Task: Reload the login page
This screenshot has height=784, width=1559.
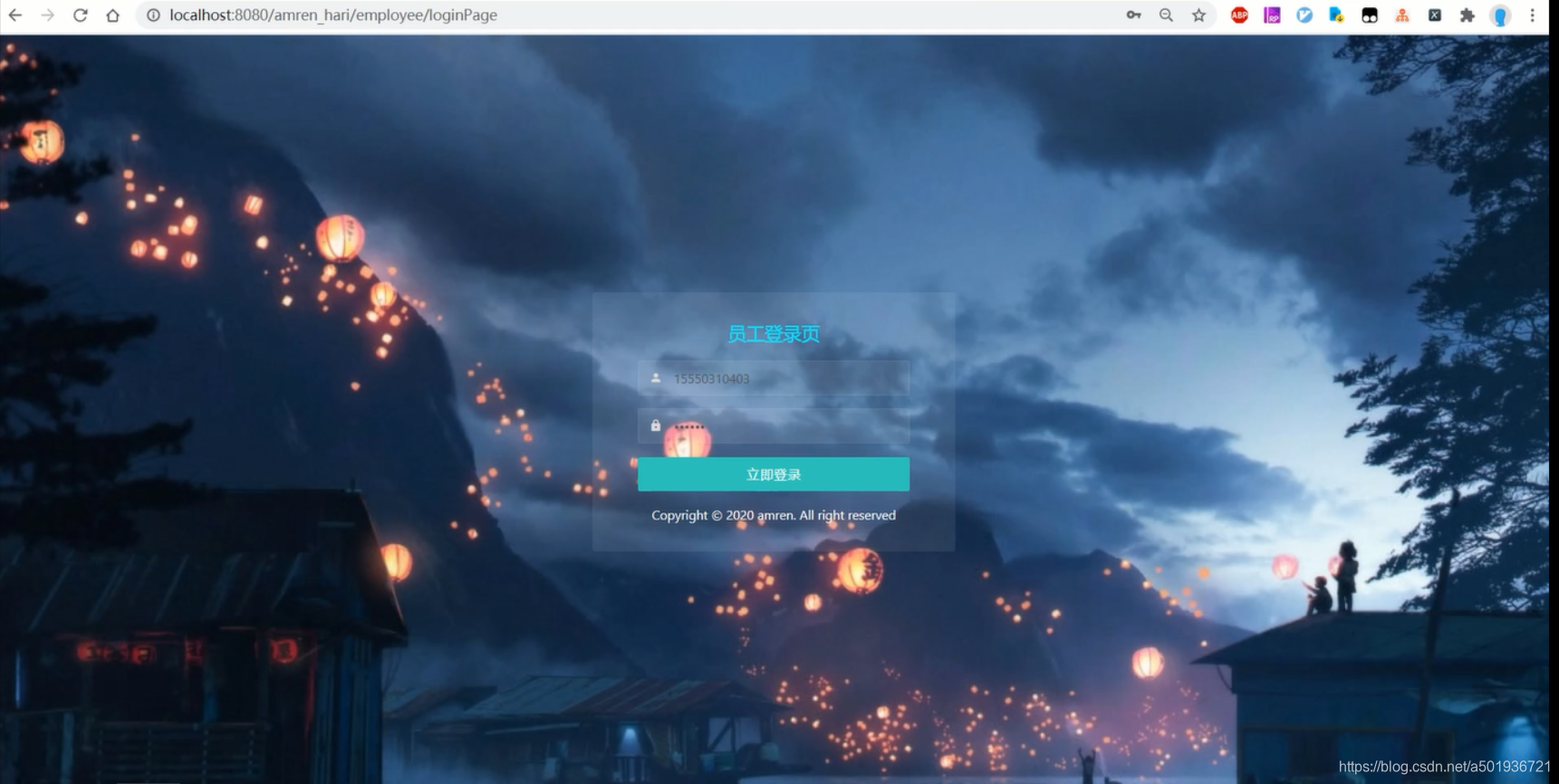Action: (80, 15)
